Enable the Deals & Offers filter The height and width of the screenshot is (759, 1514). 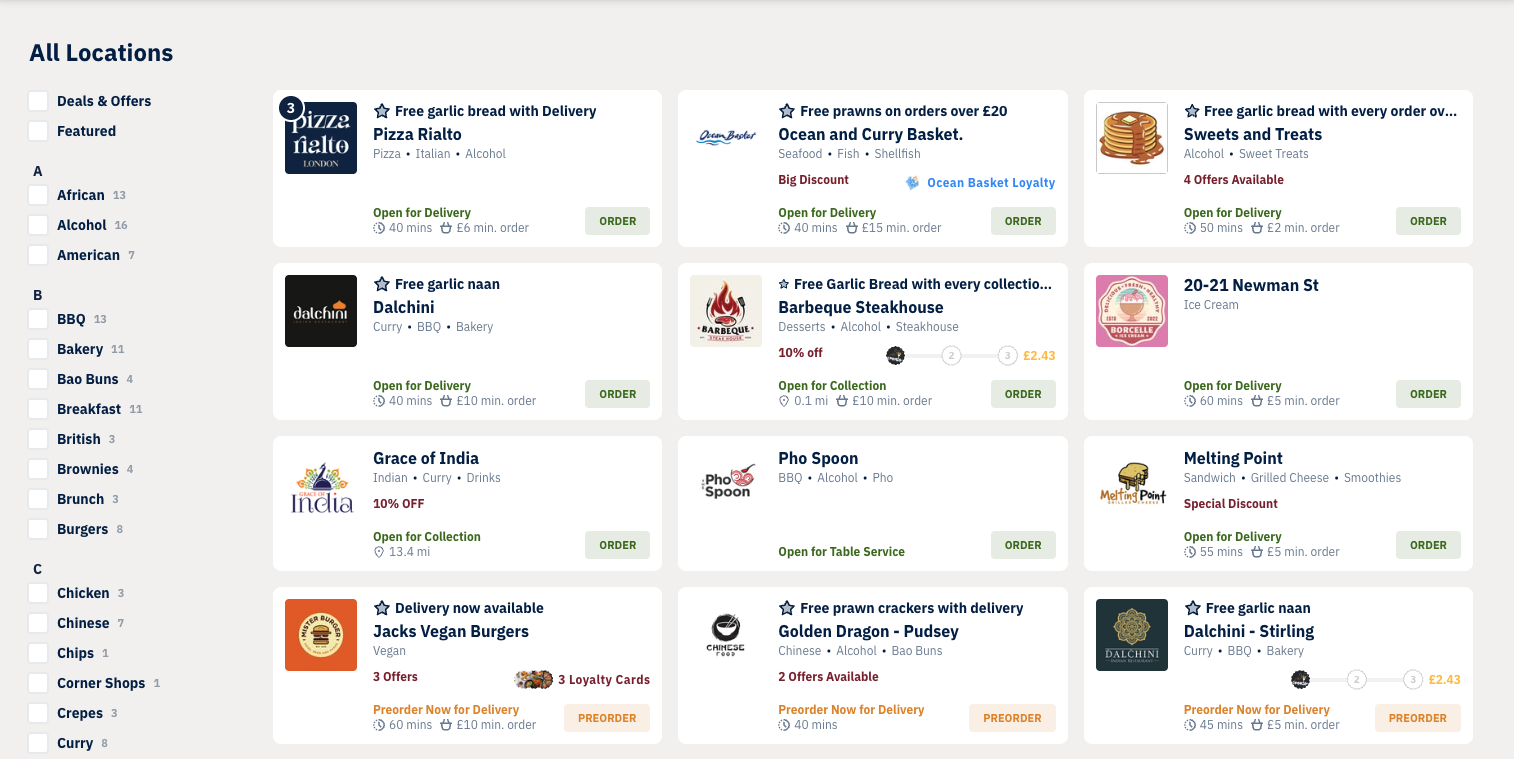point(38,101)
